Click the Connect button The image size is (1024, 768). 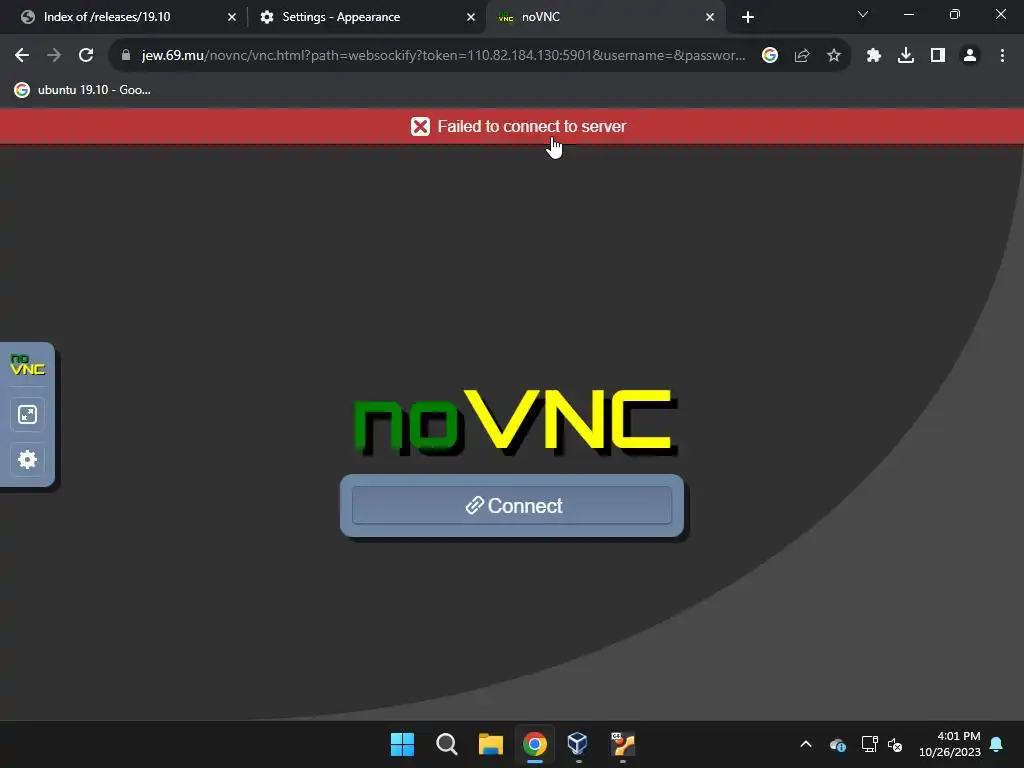[x=512, y=505]
